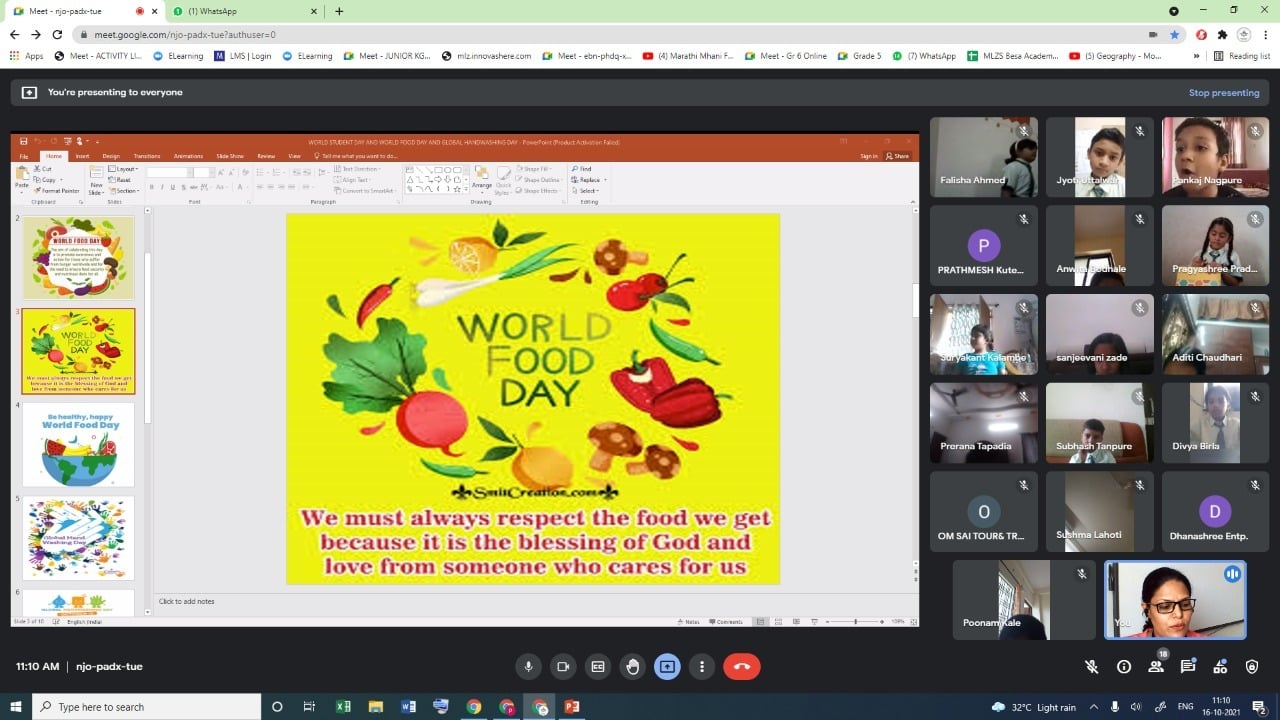Click Stop presenting link
This screenshot has height=720, width=1280.
pos(1224,92)
